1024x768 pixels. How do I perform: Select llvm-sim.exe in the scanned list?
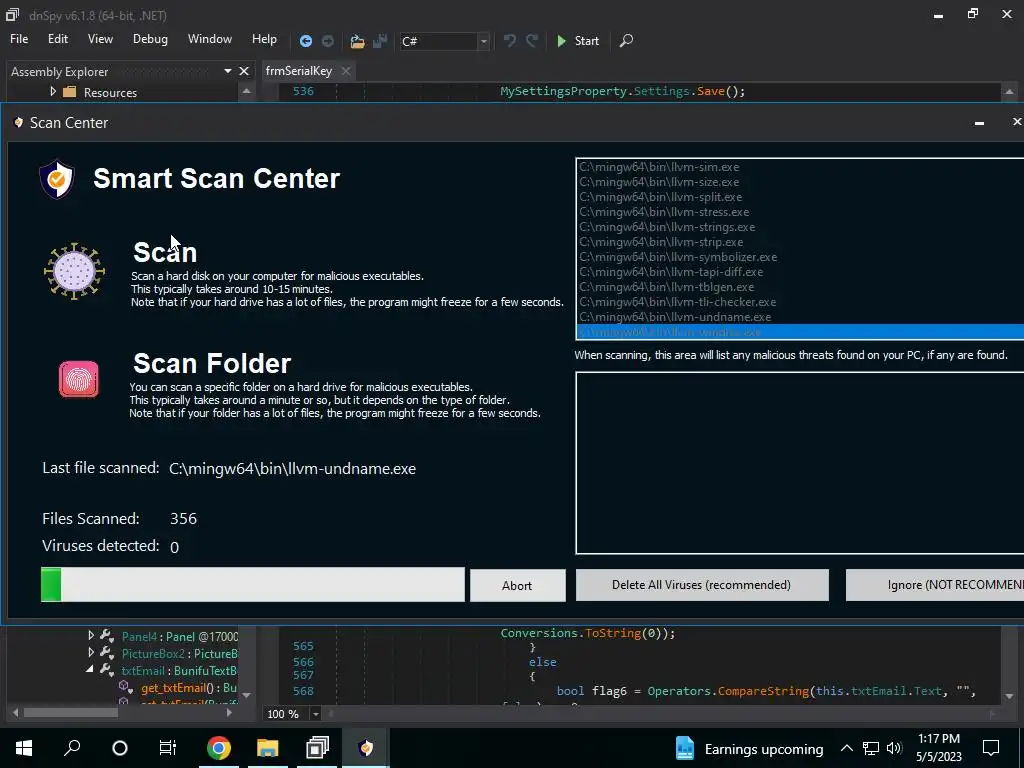(801, 167)
